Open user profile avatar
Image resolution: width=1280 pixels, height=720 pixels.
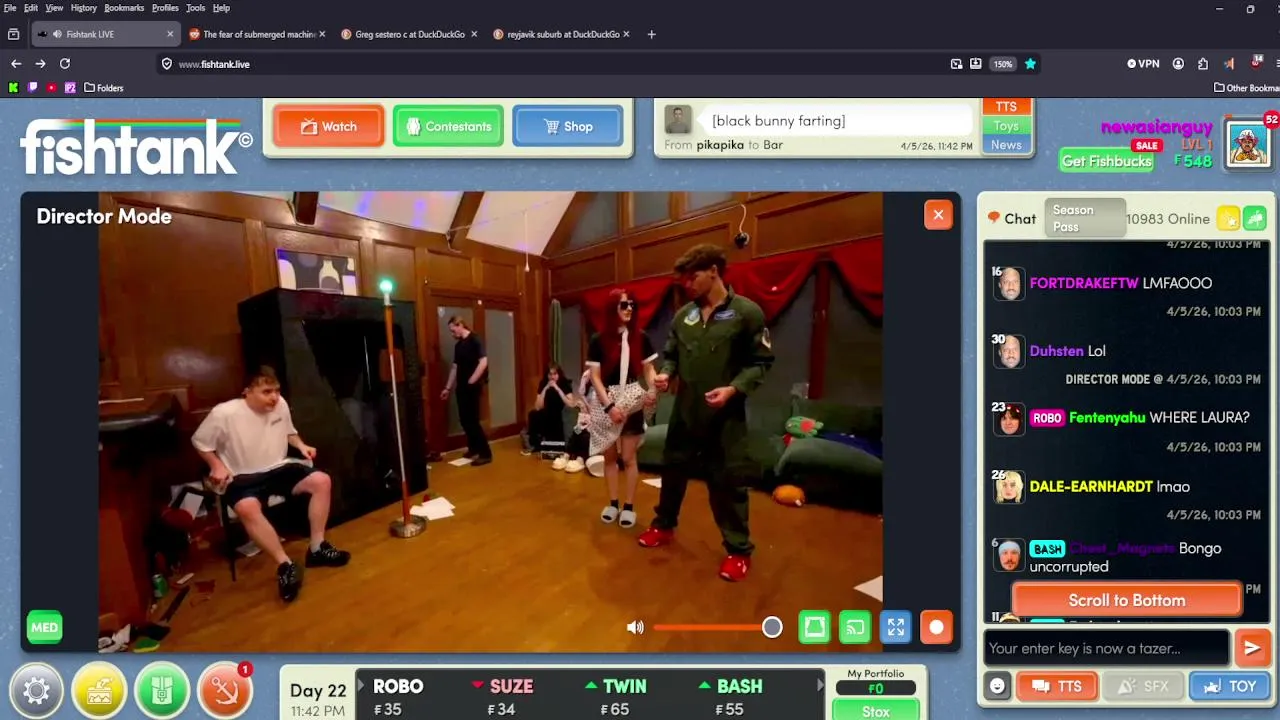click(1248, 142)
